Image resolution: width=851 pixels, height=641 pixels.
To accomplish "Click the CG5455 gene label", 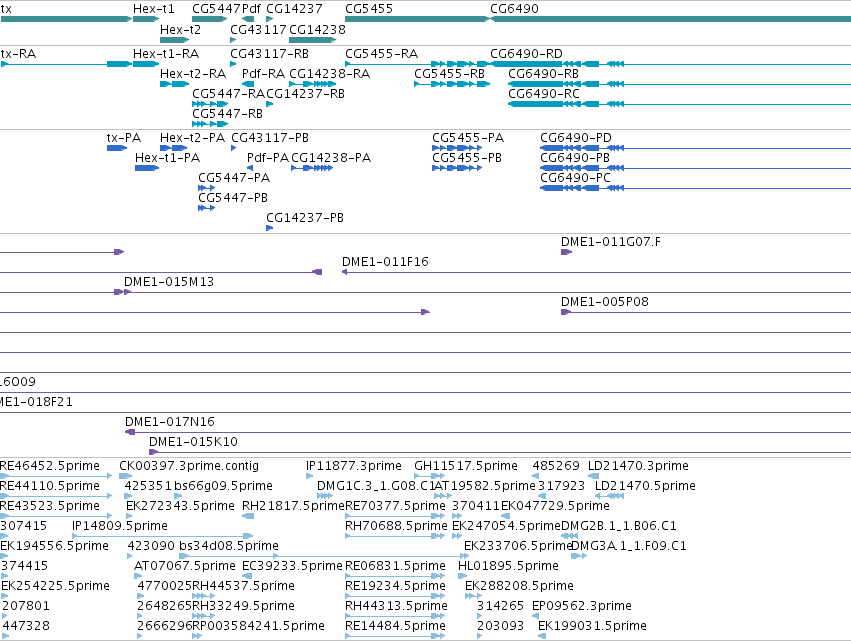I will pos(369,9).
